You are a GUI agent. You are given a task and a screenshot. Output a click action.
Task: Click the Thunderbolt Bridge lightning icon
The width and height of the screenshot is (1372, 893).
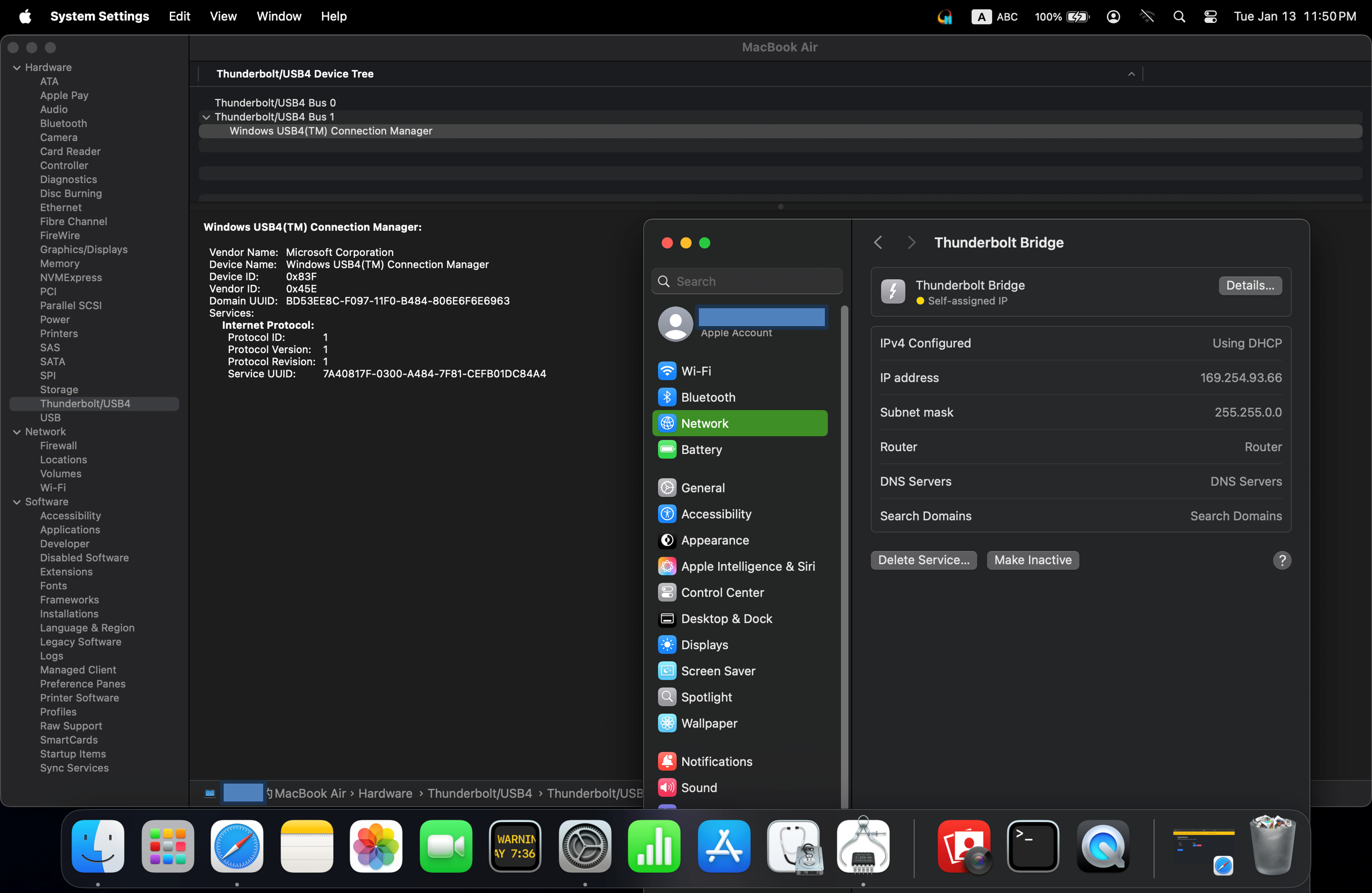point(892,291)
